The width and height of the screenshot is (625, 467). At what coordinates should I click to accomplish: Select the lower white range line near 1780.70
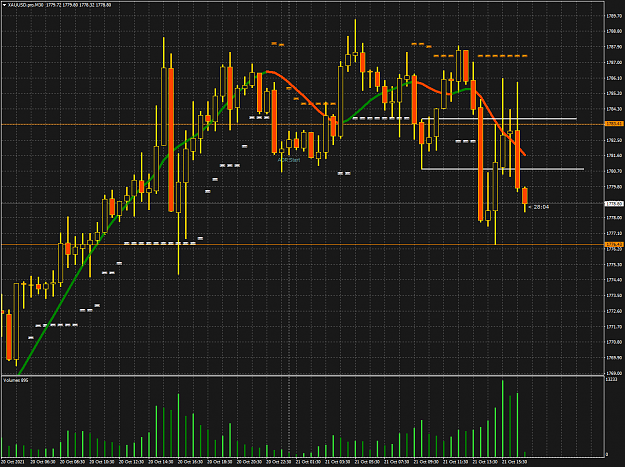pos(503,169)
